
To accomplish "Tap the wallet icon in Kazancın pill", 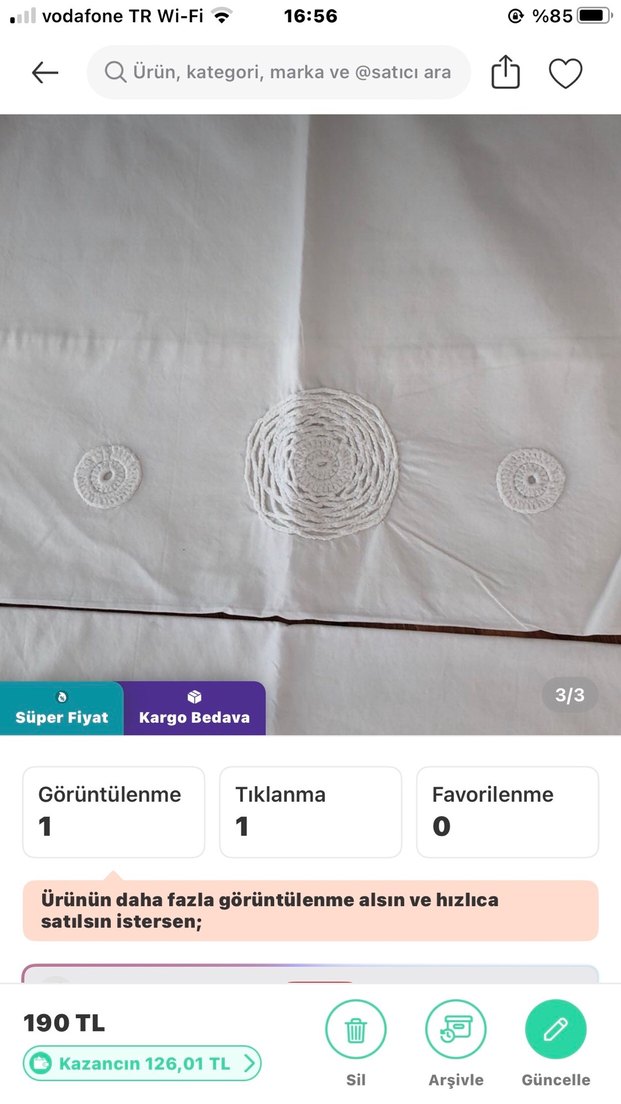I will [42, 1063].
